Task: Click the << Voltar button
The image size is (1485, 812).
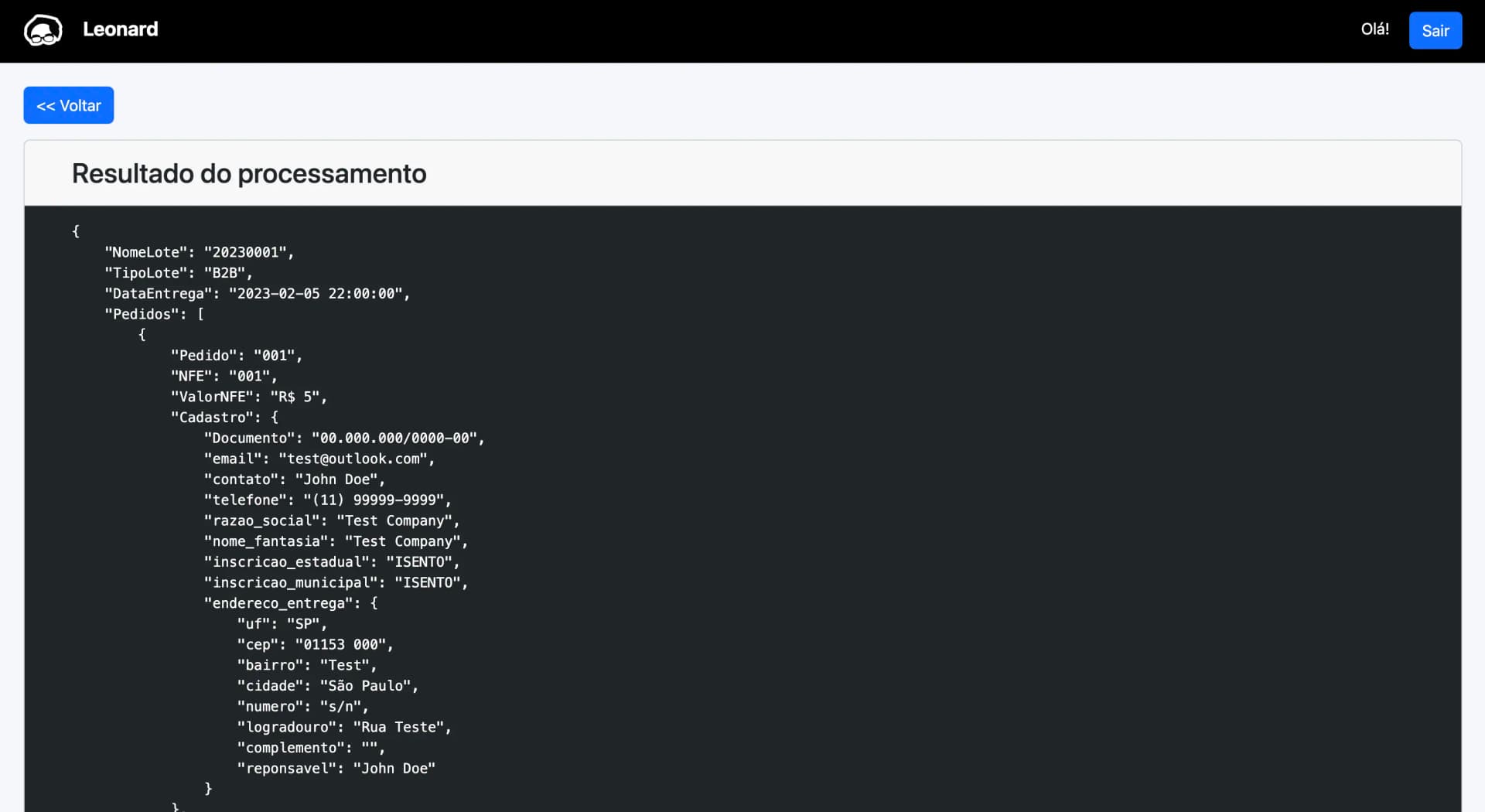Action: [68, 104]
